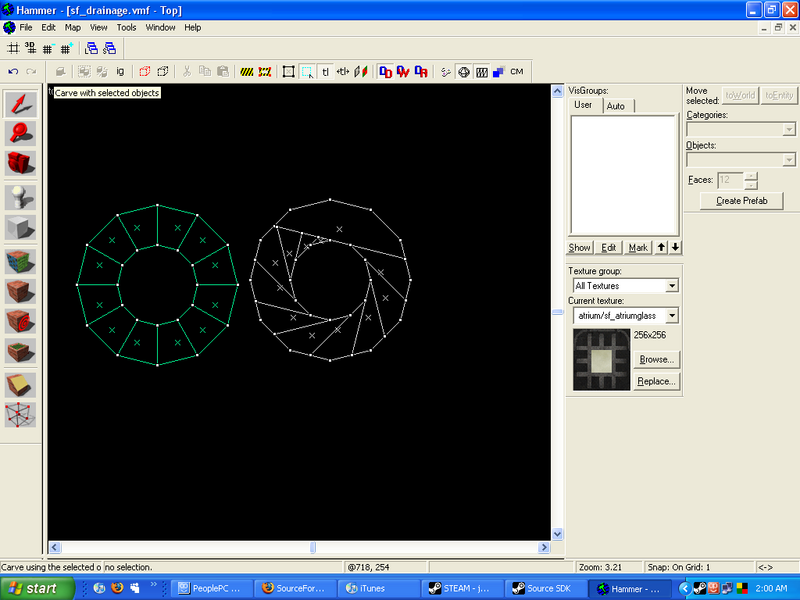Open the Current texture dropdown

pos(672,316)
